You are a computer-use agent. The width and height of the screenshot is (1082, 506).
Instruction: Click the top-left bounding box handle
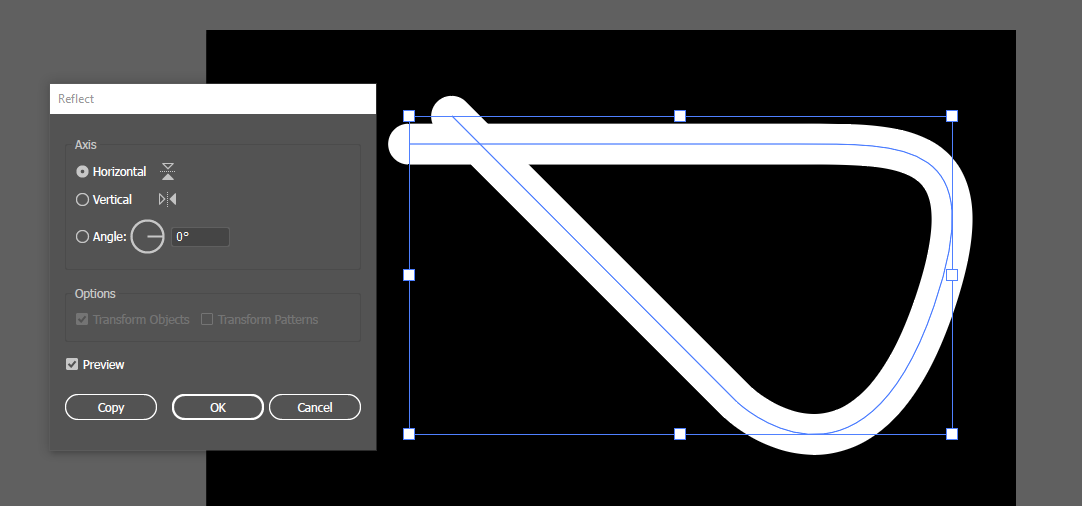click(409, 116)
